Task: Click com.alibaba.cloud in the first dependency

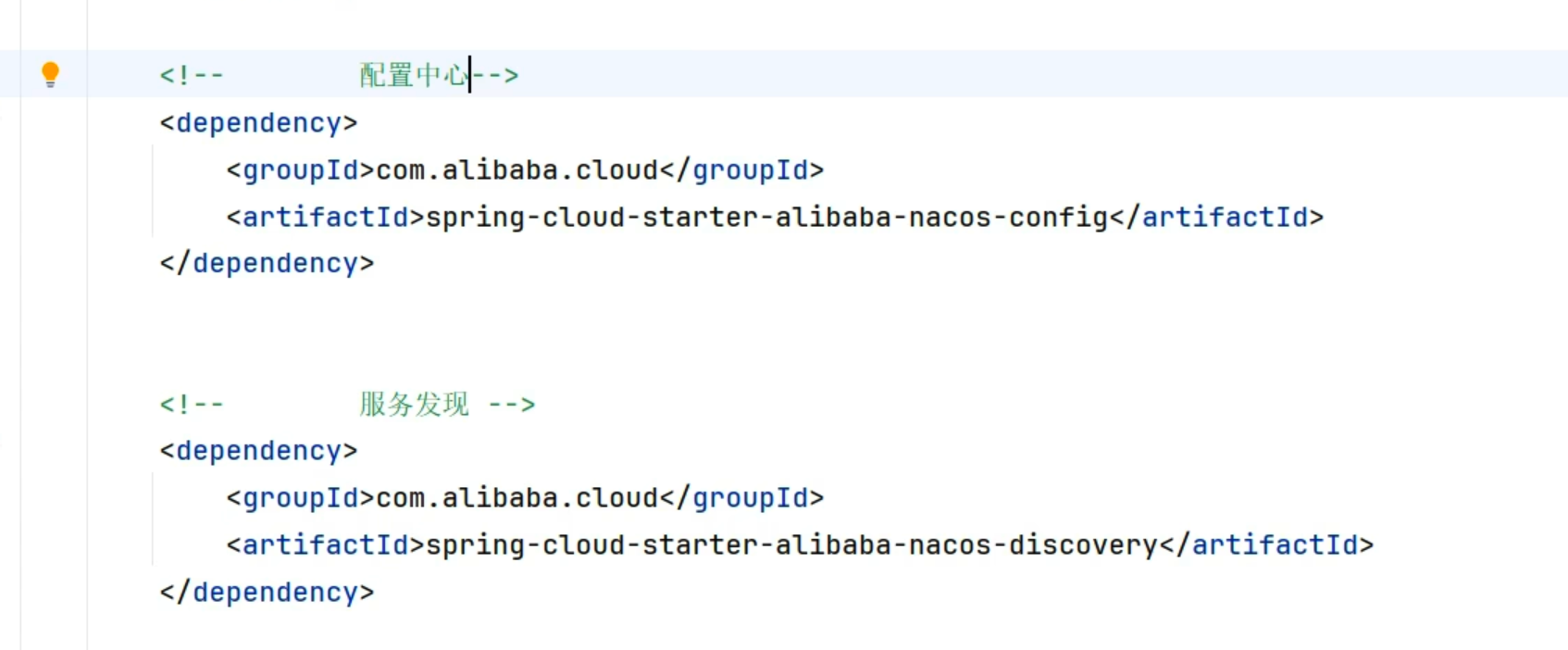Action: (516, 170)
